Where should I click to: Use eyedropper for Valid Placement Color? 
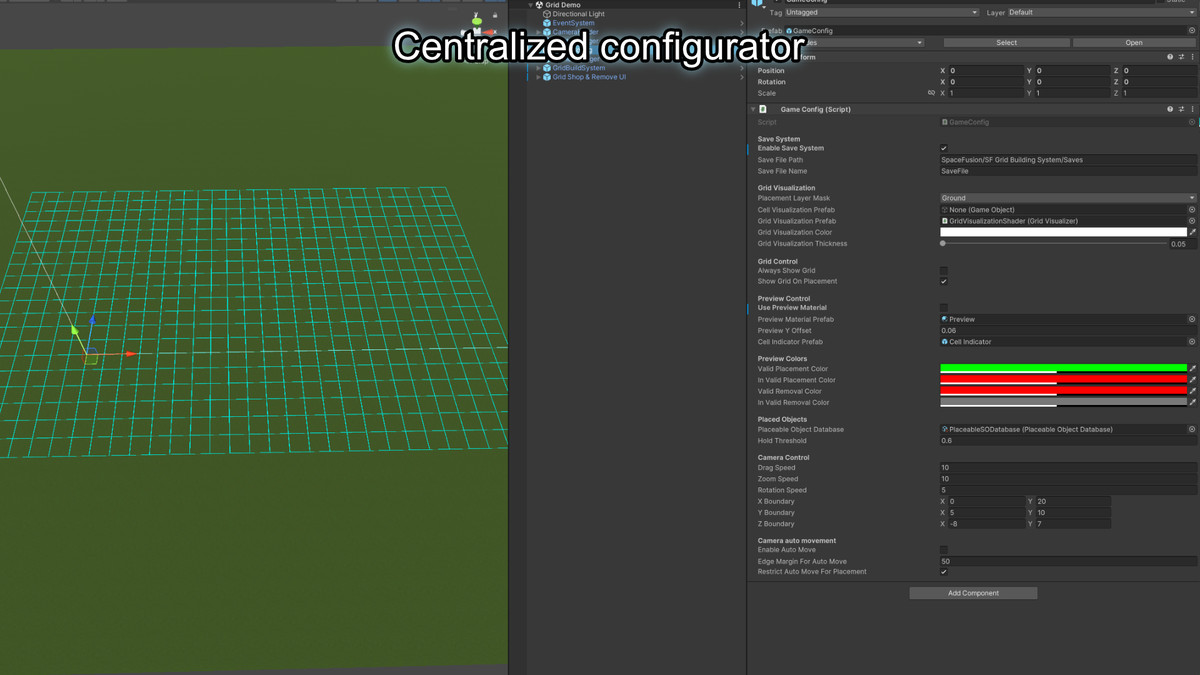[1192, 369]
